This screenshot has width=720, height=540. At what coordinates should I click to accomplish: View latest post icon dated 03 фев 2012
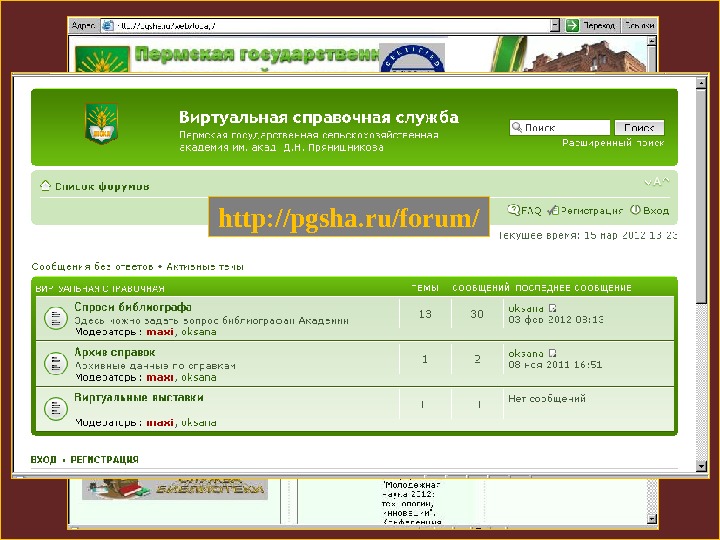coord(552,308)
